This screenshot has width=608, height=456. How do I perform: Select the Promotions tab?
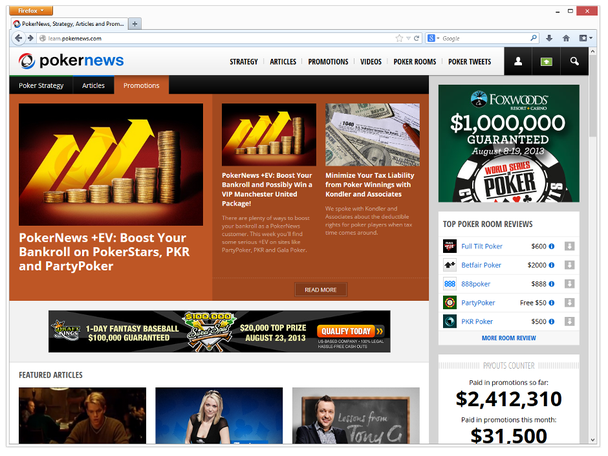point(142,85)
